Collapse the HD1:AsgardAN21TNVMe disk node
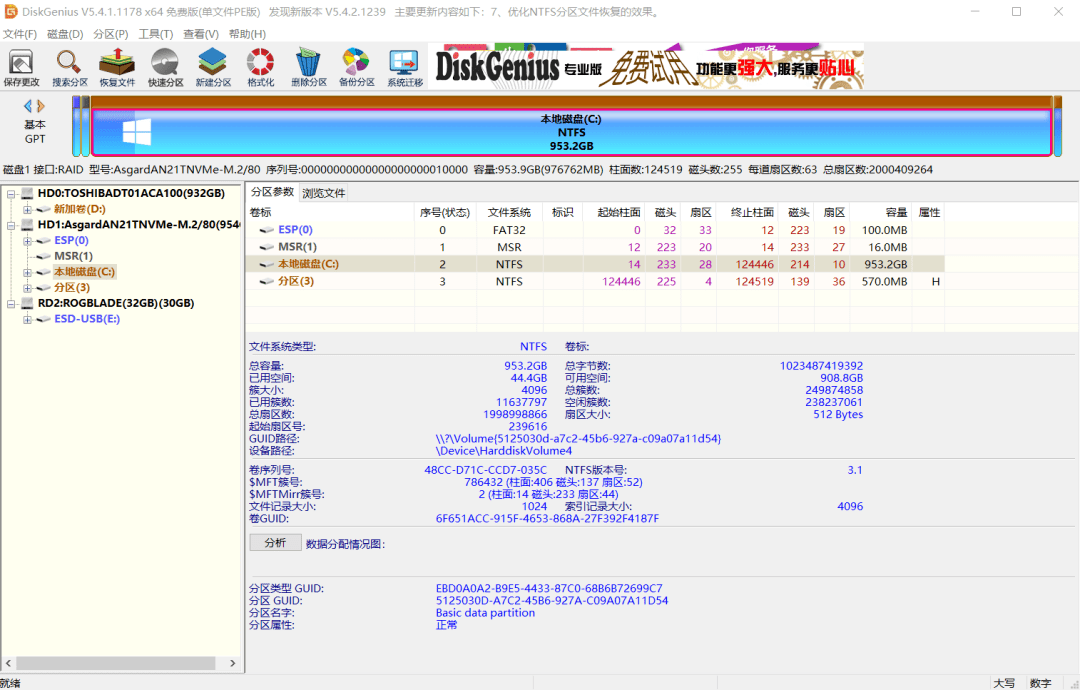The height and width of the screenshot is (690, 1080). click(11, 225)
